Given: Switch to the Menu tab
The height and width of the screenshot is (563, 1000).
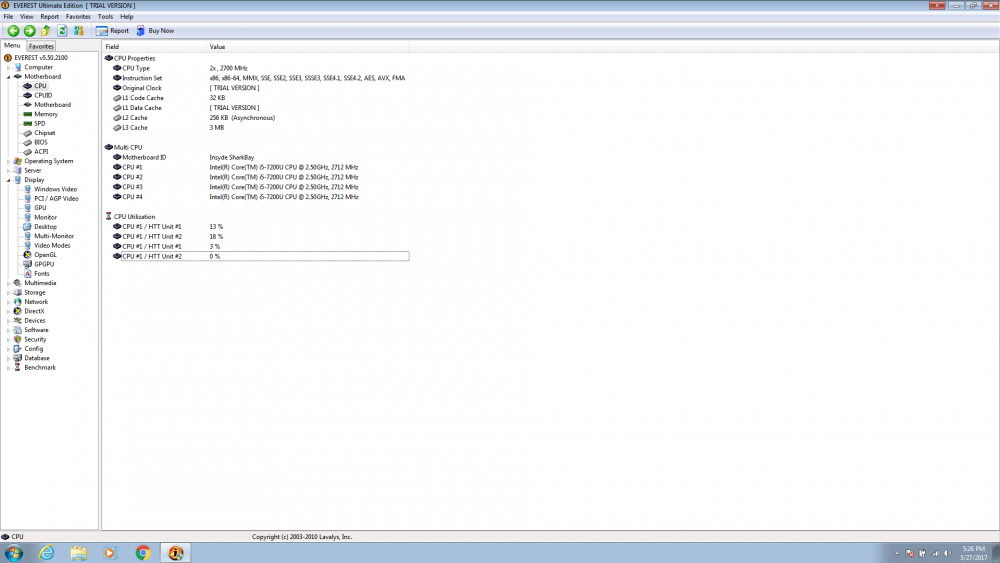Looking at the screenshot, I should [x=12, y=45].
